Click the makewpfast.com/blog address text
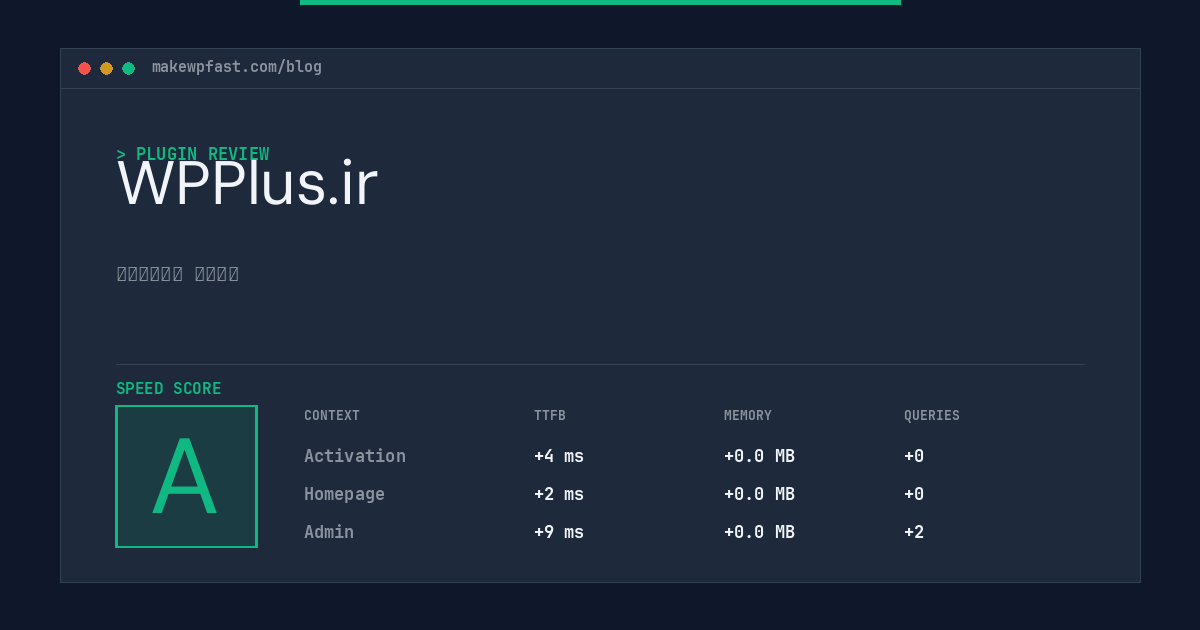1200x630 pixels. click(x=237, y=67)
